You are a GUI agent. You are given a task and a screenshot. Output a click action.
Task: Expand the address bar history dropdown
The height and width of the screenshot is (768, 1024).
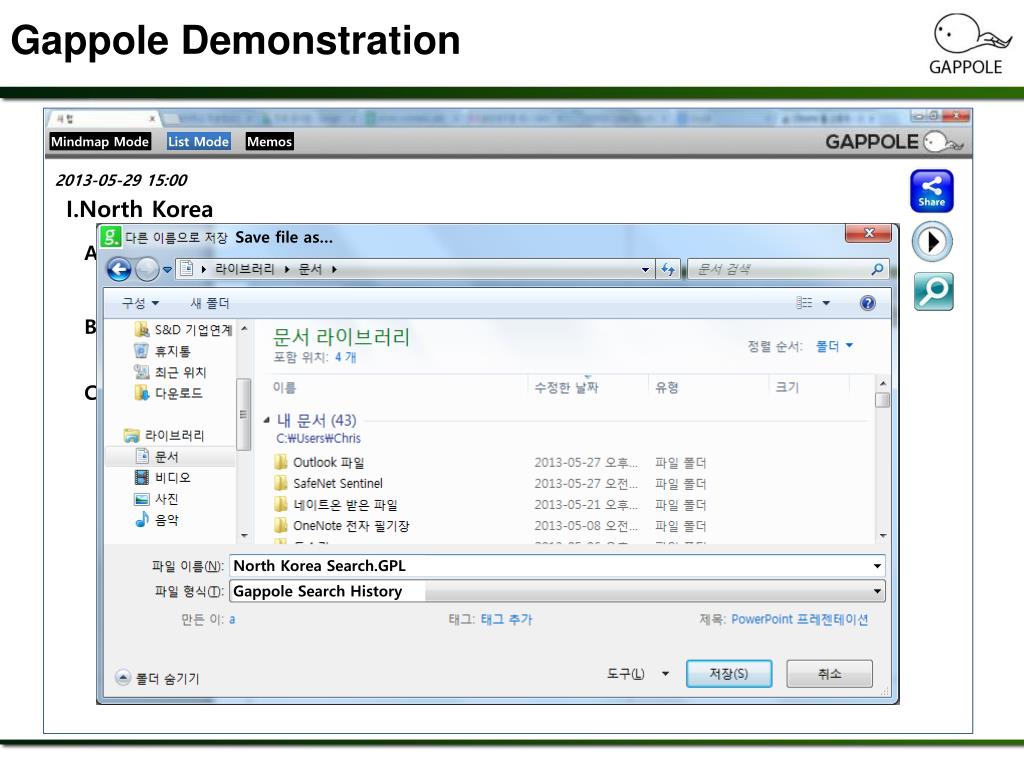(645, 270)
